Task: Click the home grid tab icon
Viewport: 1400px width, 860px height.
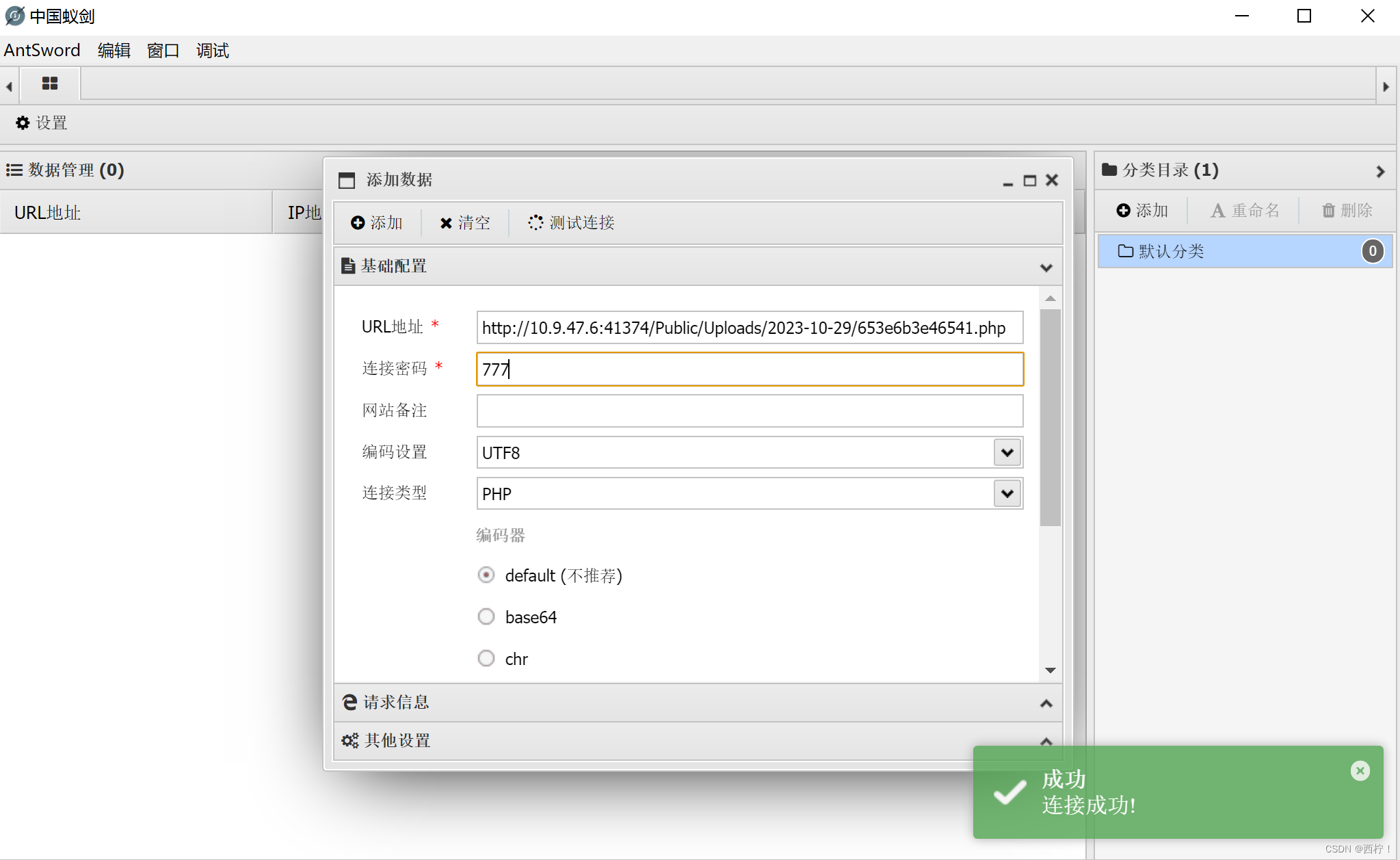Action: tap(50, 83)
